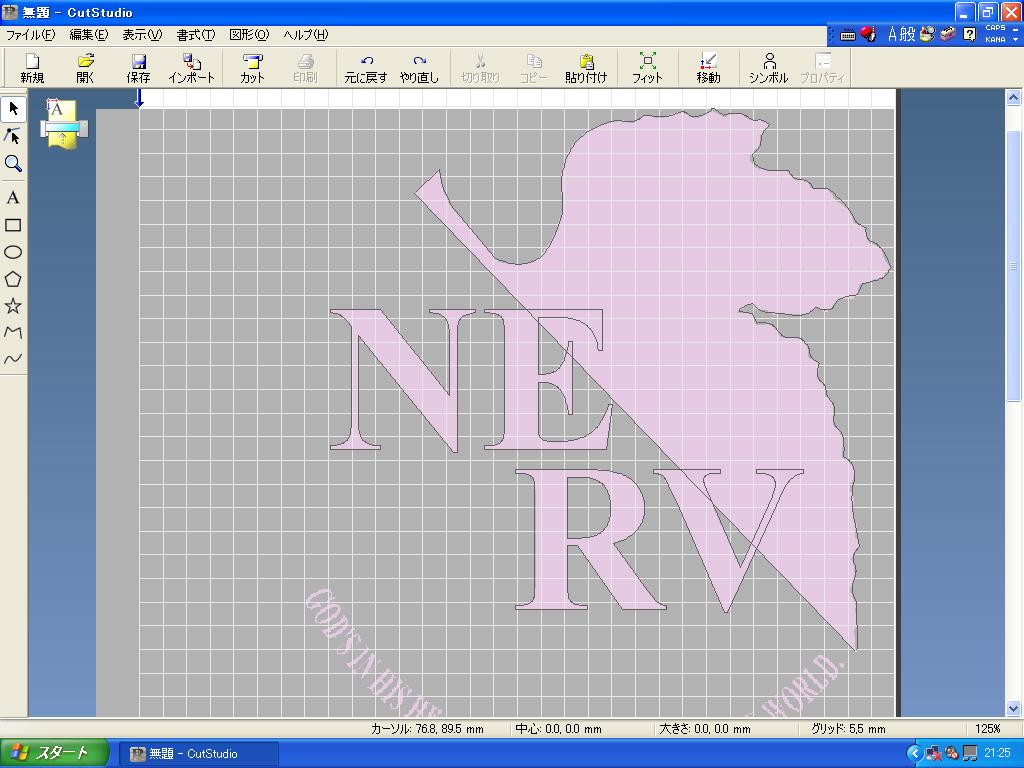
Task: Click the 切り取り scissors icon
Action: 480,68
